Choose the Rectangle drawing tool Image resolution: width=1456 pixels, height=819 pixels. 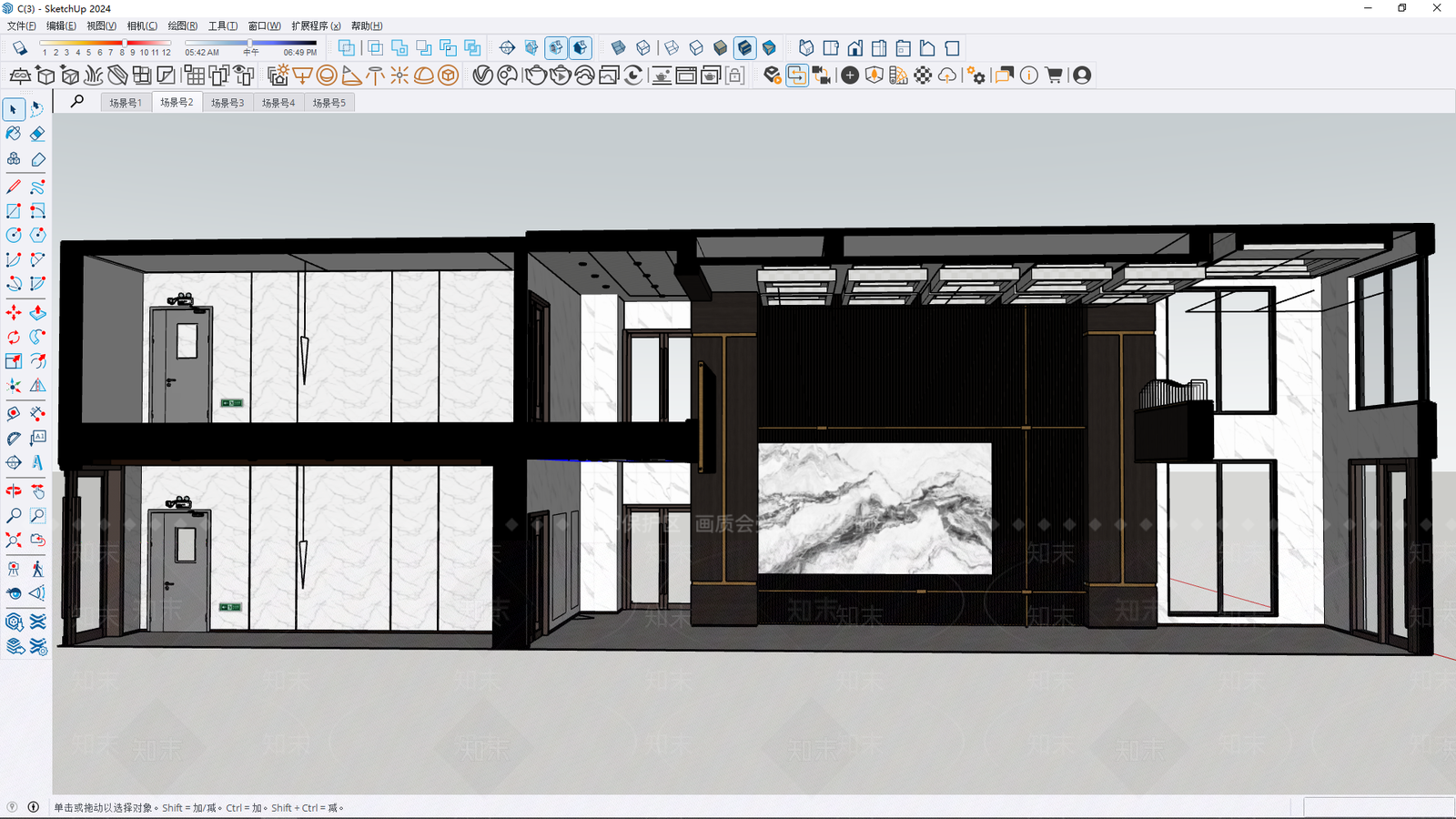click(x=14, y=211)
